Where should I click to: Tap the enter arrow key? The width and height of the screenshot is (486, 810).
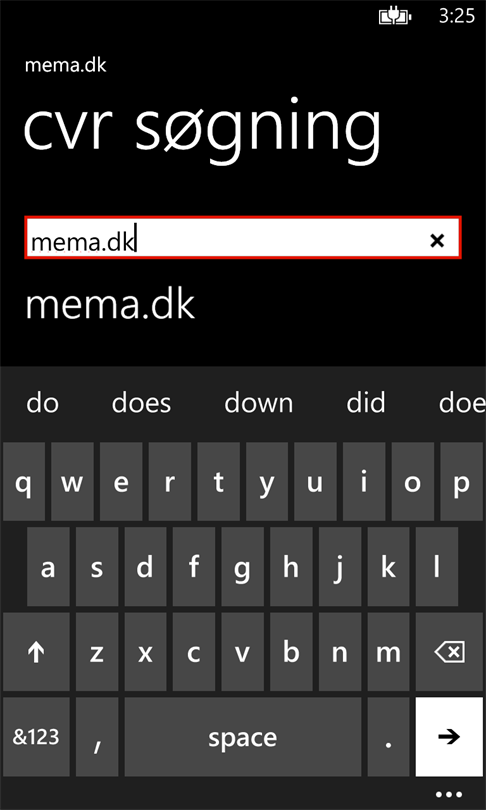449,736
